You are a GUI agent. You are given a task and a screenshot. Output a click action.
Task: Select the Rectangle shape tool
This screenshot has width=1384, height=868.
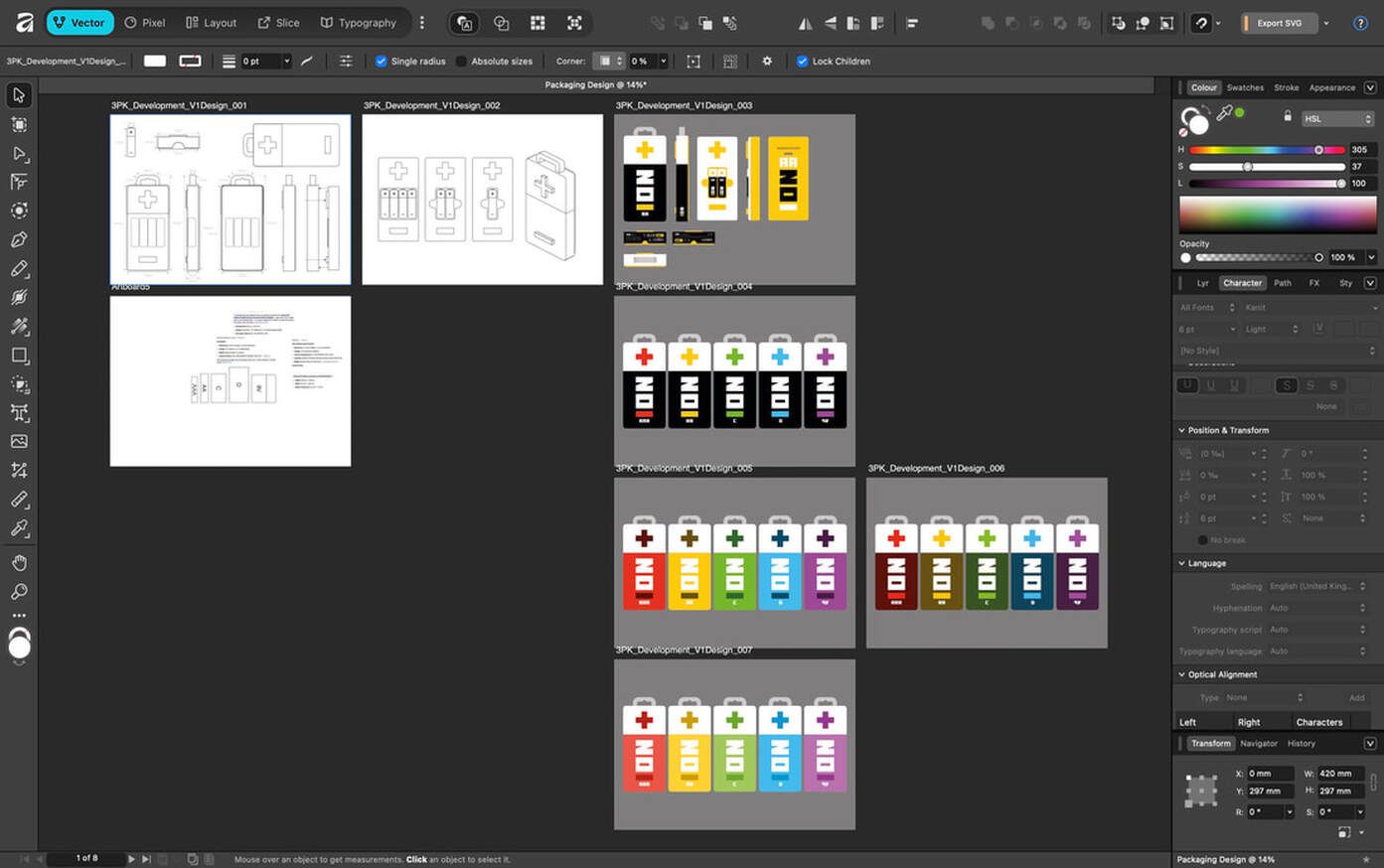[x=19, y=356]
